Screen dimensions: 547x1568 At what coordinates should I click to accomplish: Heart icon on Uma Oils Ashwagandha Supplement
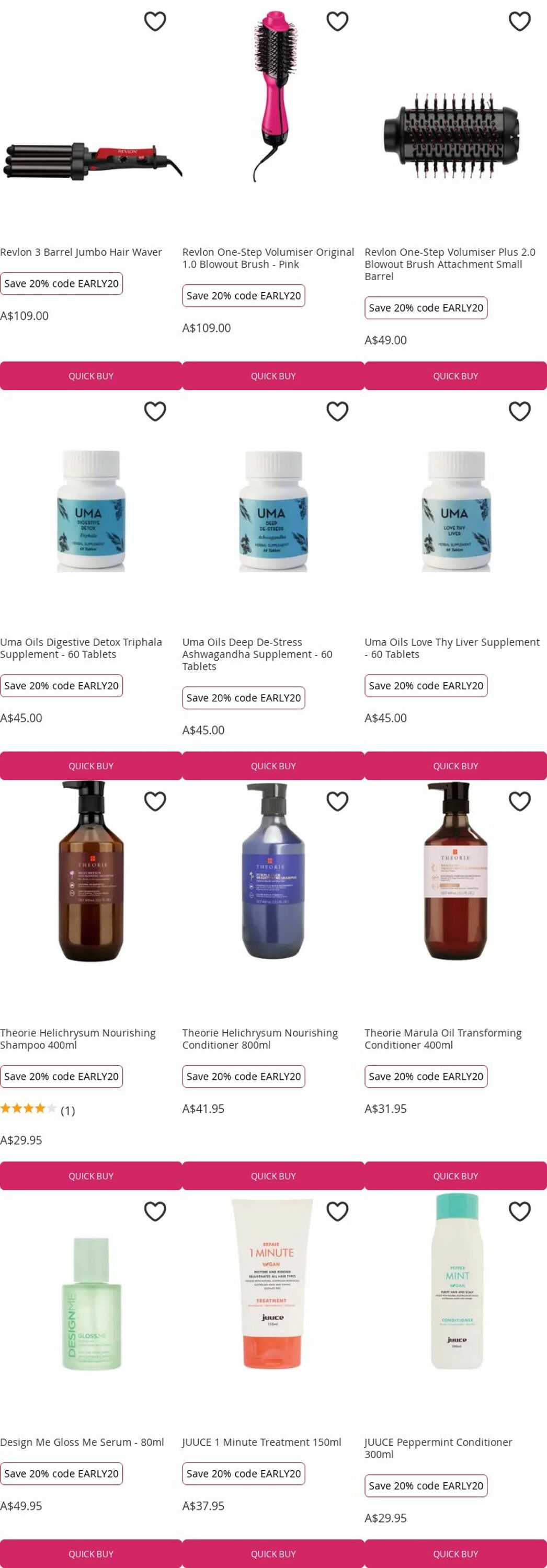coord(337,411)
